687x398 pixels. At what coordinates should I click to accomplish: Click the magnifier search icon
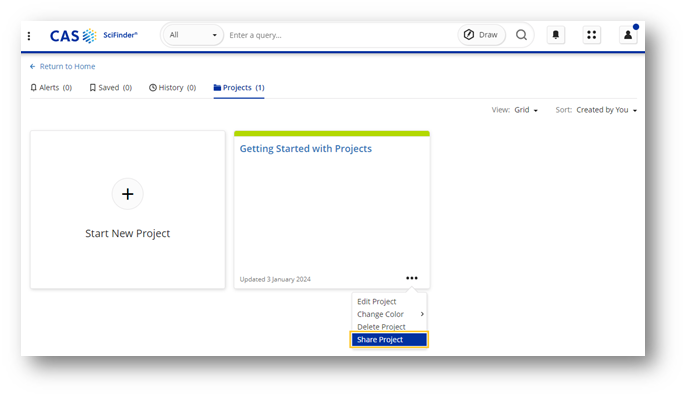(x=521, y=35)
